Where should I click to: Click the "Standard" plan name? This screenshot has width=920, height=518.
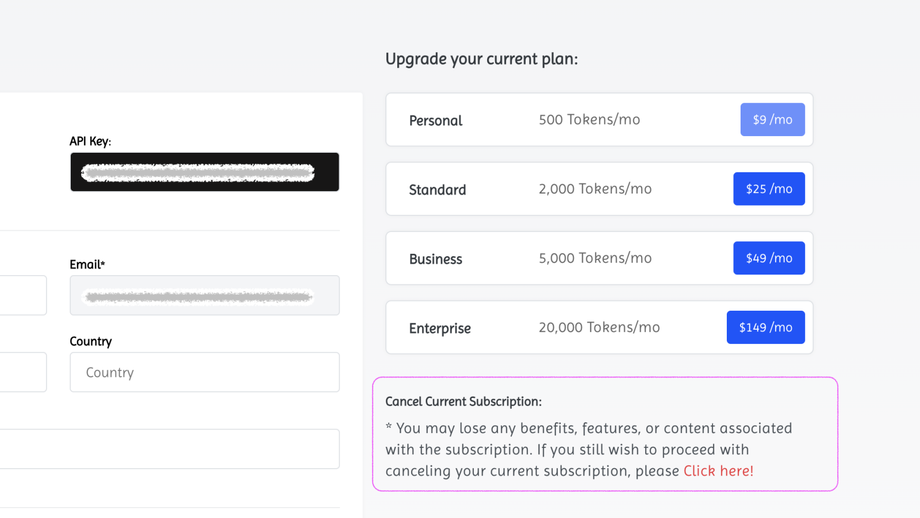(x=437, y=190)
